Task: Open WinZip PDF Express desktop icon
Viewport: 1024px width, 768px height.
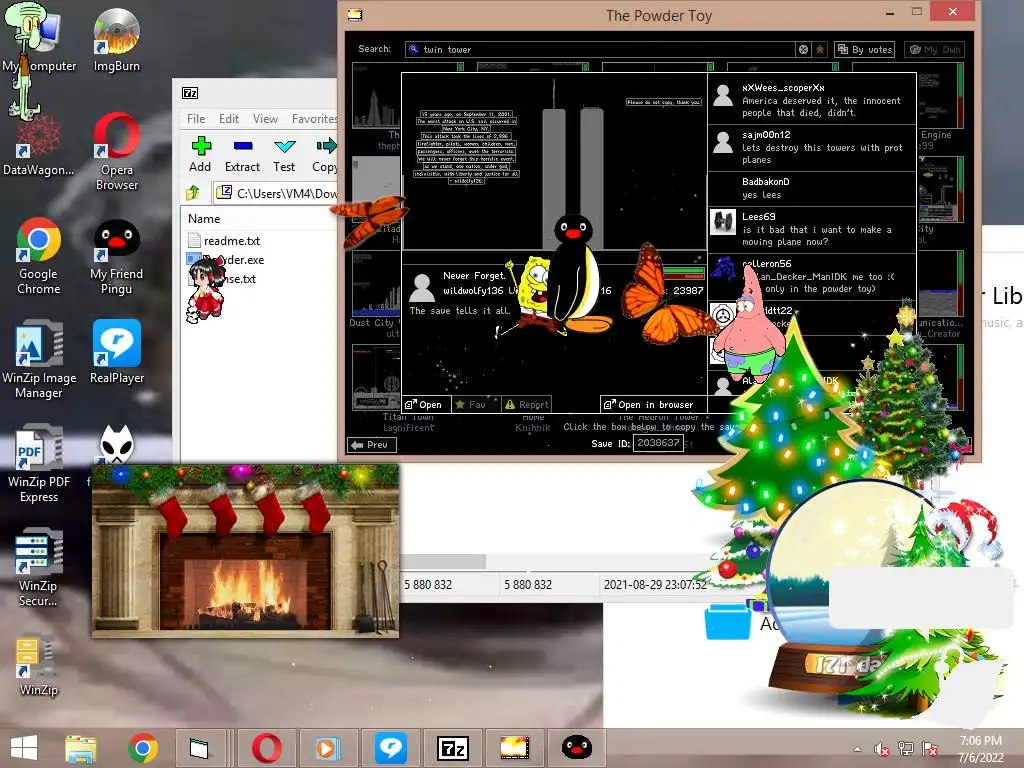Action: (x=39, y=463)
